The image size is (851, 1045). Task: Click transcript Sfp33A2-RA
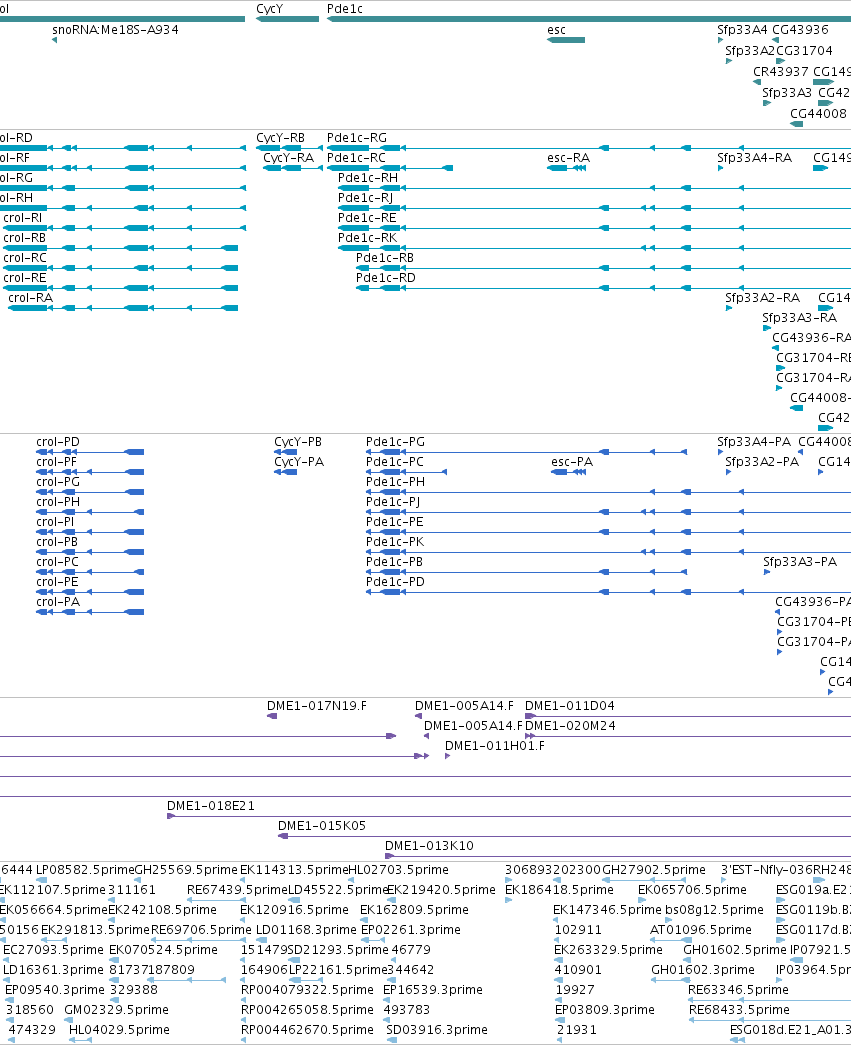click(x=762, y=298)
